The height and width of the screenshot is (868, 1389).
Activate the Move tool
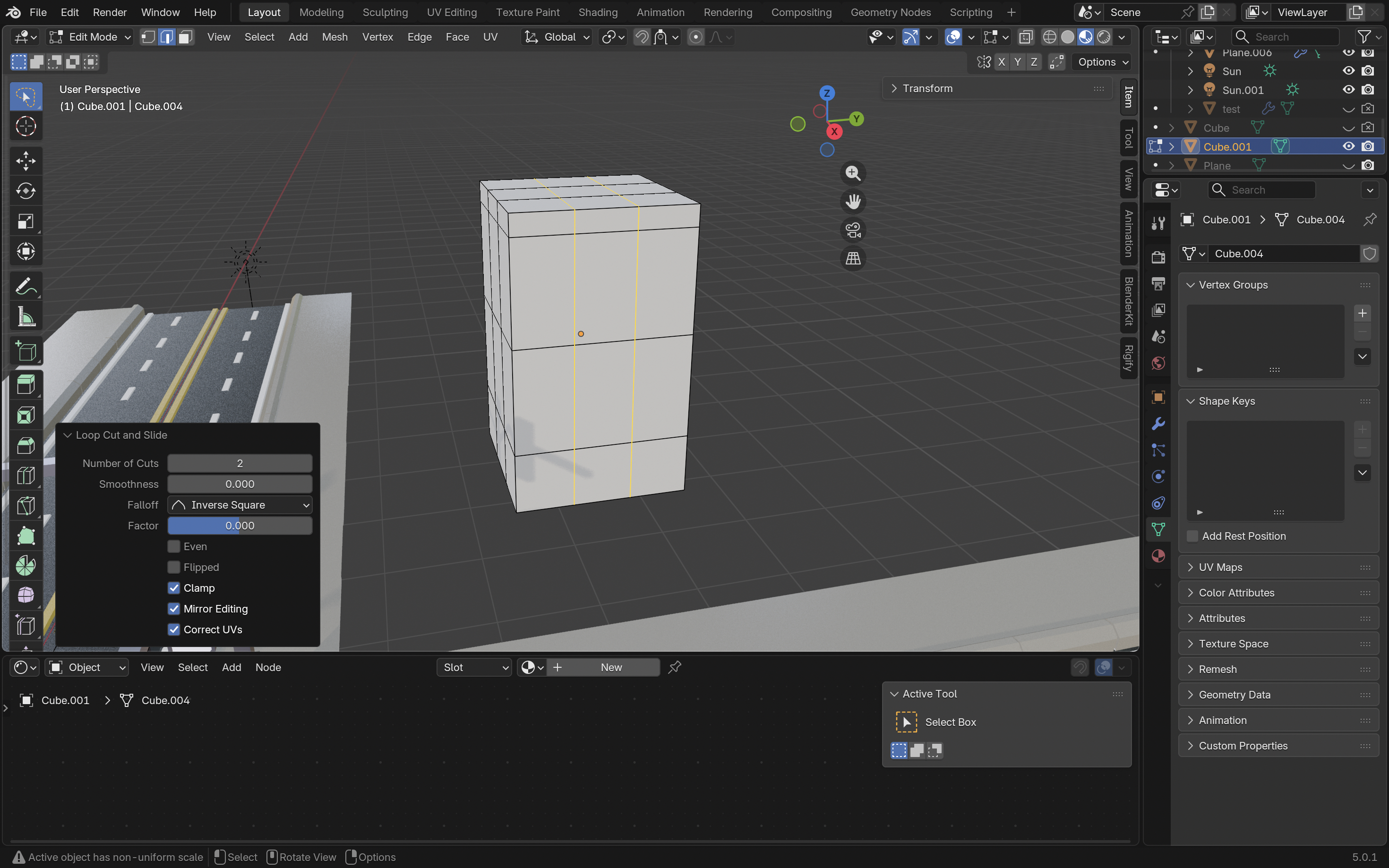tap(26, 161)
